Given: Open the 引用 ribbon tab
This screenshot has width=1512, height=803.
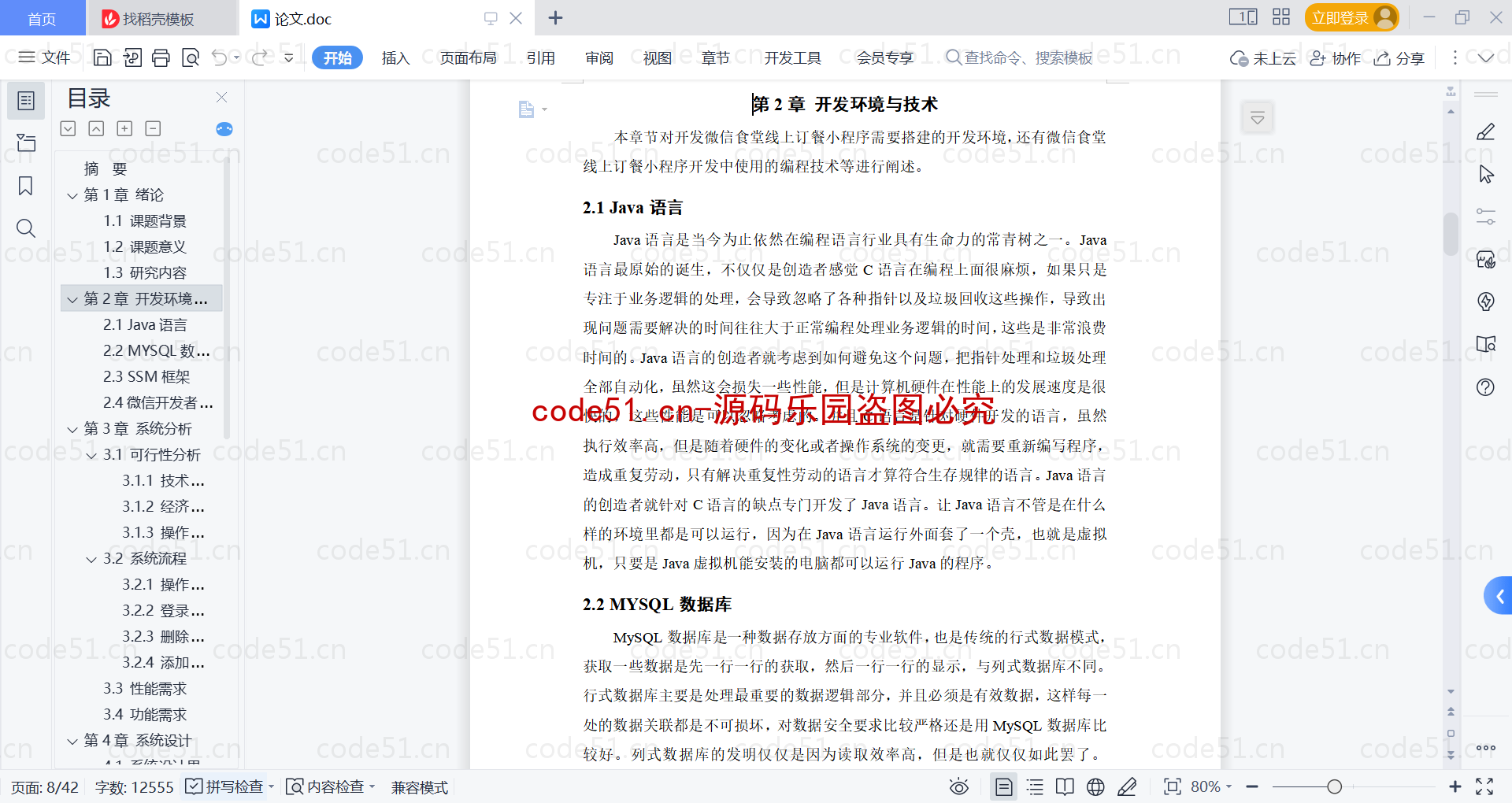Looking at the screenshot, I should [541, 57].
